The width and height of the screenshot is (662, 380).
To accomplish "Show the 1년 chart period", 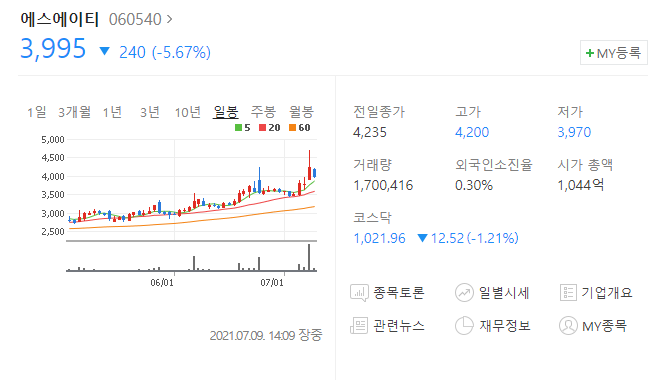I will (x=112, y=112).
